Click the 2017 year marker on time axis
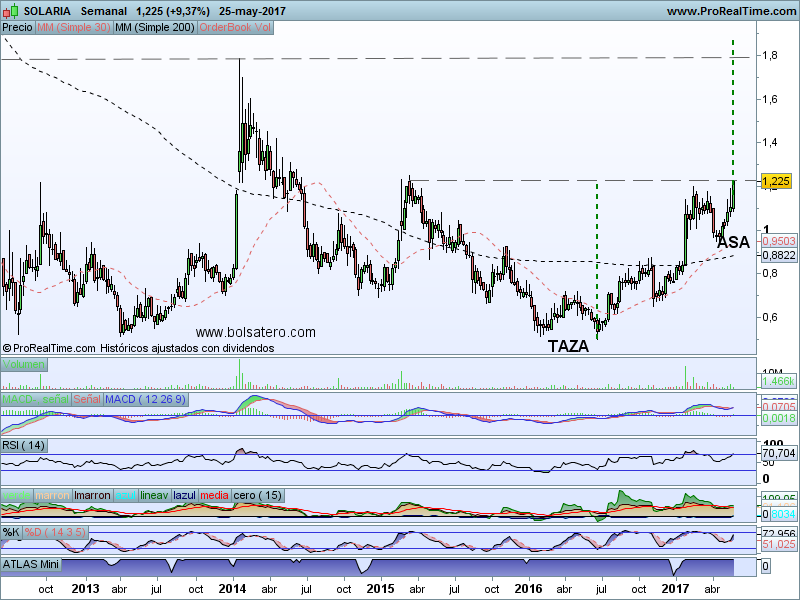This screenshot has height=600, width=800. pos(676,590)
